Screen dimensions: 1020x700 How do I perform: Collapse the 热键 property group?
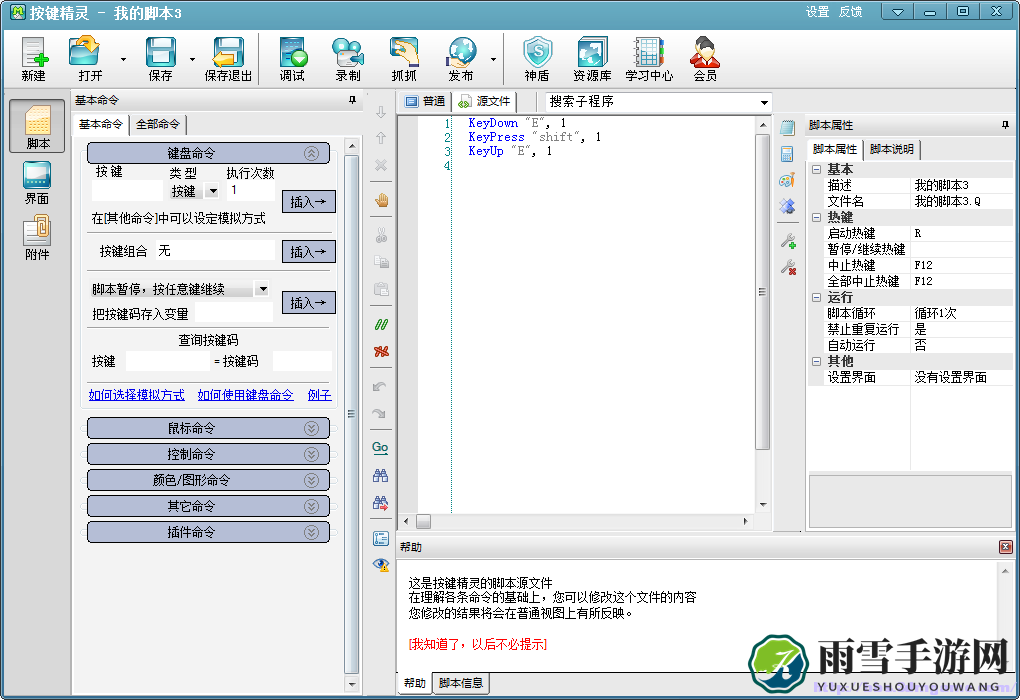[x=816, y=217]
